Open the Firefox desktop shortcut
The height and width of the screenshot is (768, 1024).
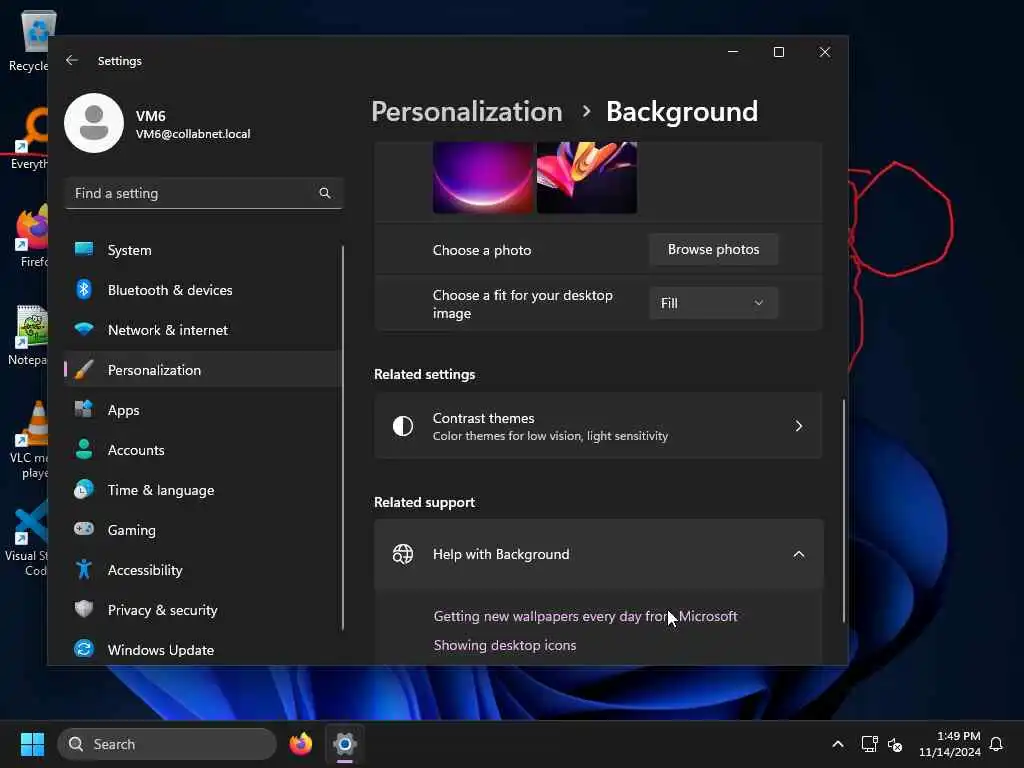click(30, 236)
